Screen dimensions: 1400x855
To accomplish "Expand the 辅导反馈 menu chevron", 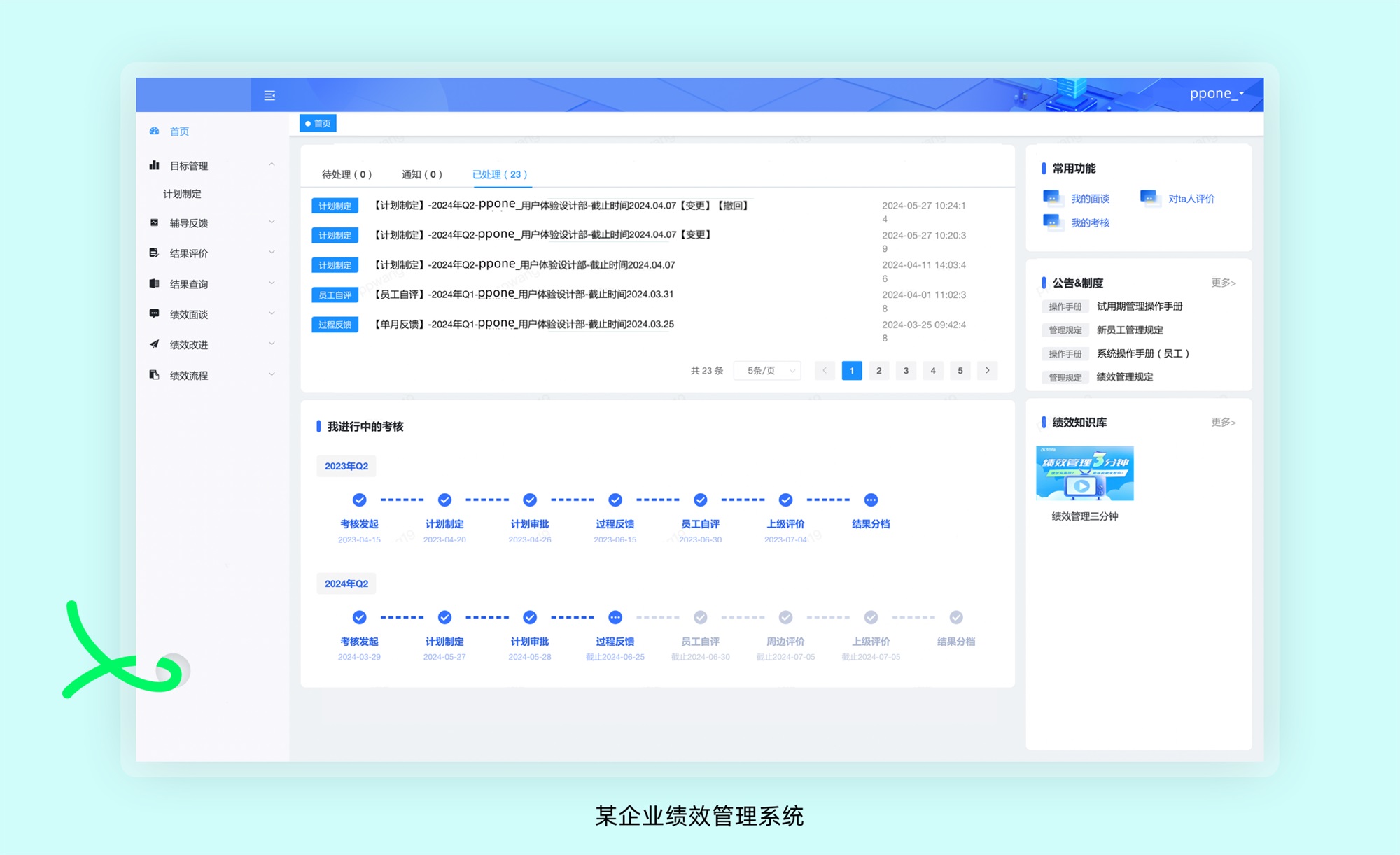I will (272, 222).
